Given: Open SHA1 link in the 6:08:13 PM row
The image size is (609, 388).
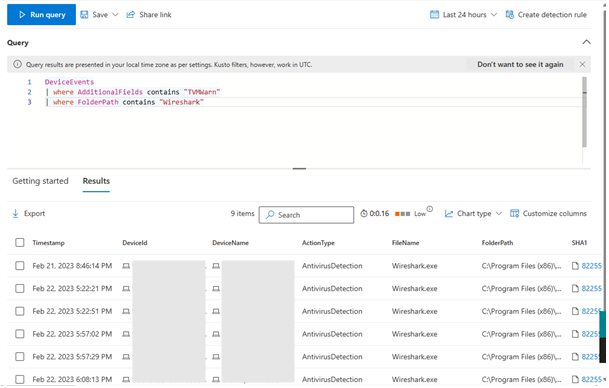Looking at the screenshot, I should pyautogui.click(x=592, y=379).
